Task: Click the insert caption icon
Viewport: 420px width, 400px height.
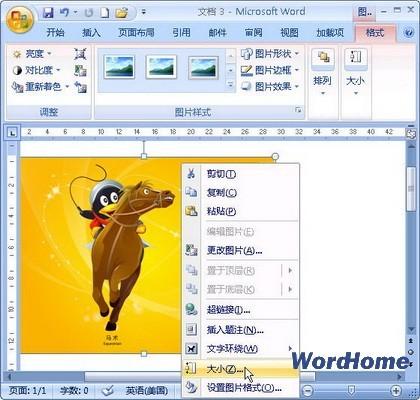Action: click(x=191, y=330)
